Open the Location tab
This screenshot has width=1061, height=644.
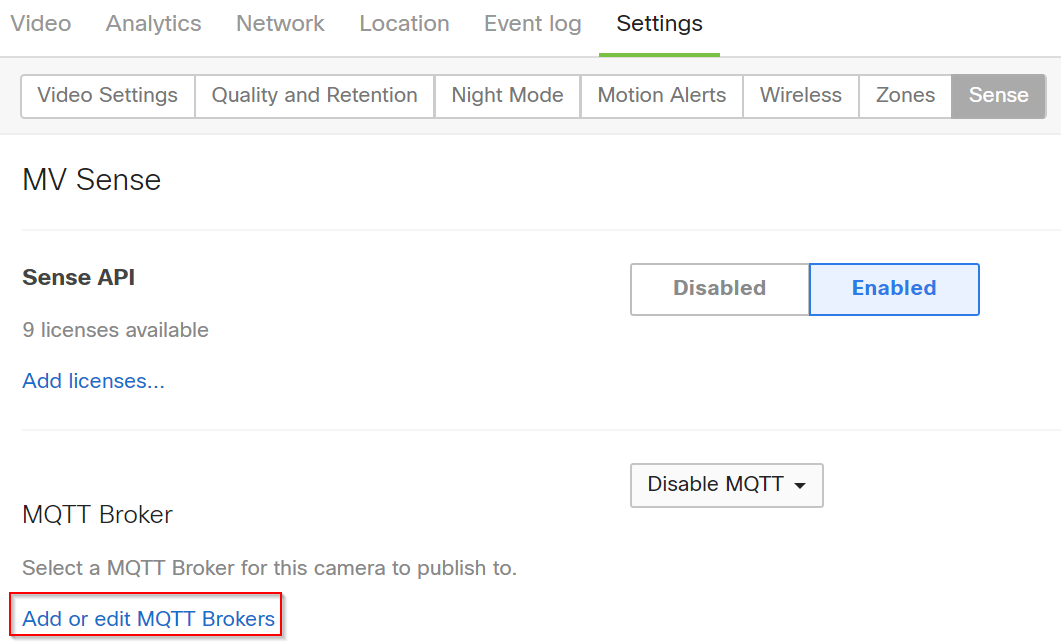pyautogui.click(x=403, y=23)
